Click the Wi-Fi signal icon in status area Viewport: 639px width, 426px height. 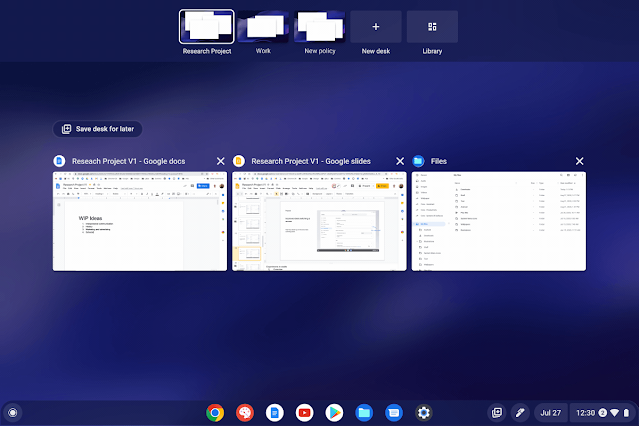(x=615, y=413)
